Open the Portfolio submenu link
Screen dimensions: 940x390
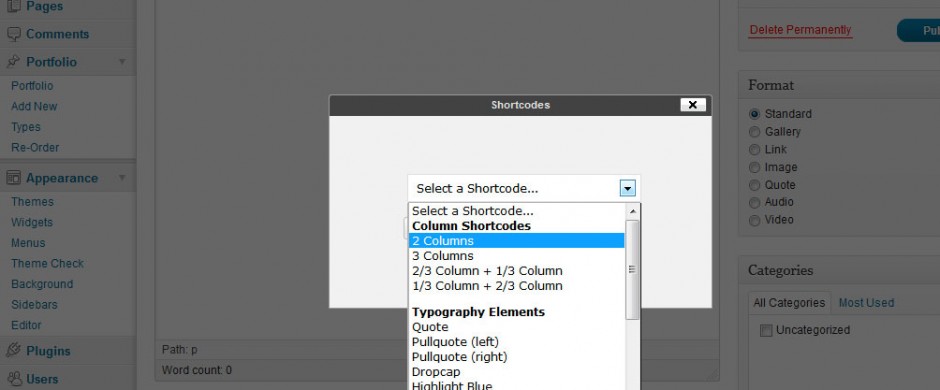[x=32, y=86]
